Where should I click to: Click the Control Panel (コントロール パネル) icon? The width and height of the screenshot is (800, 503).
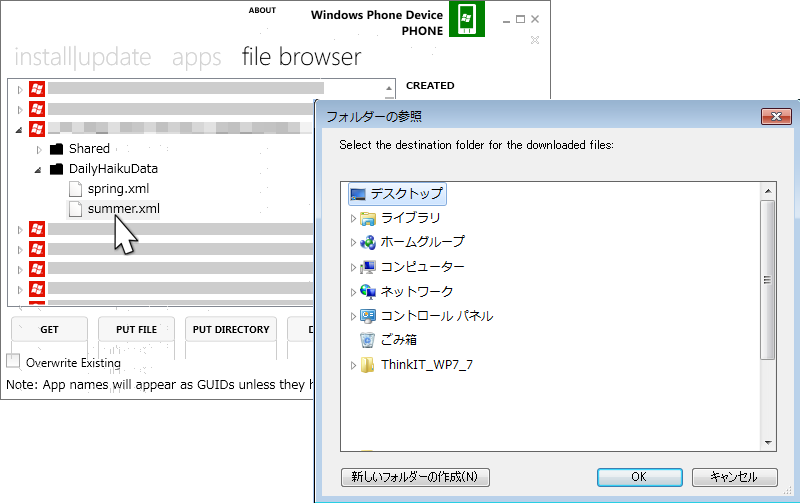367,316
